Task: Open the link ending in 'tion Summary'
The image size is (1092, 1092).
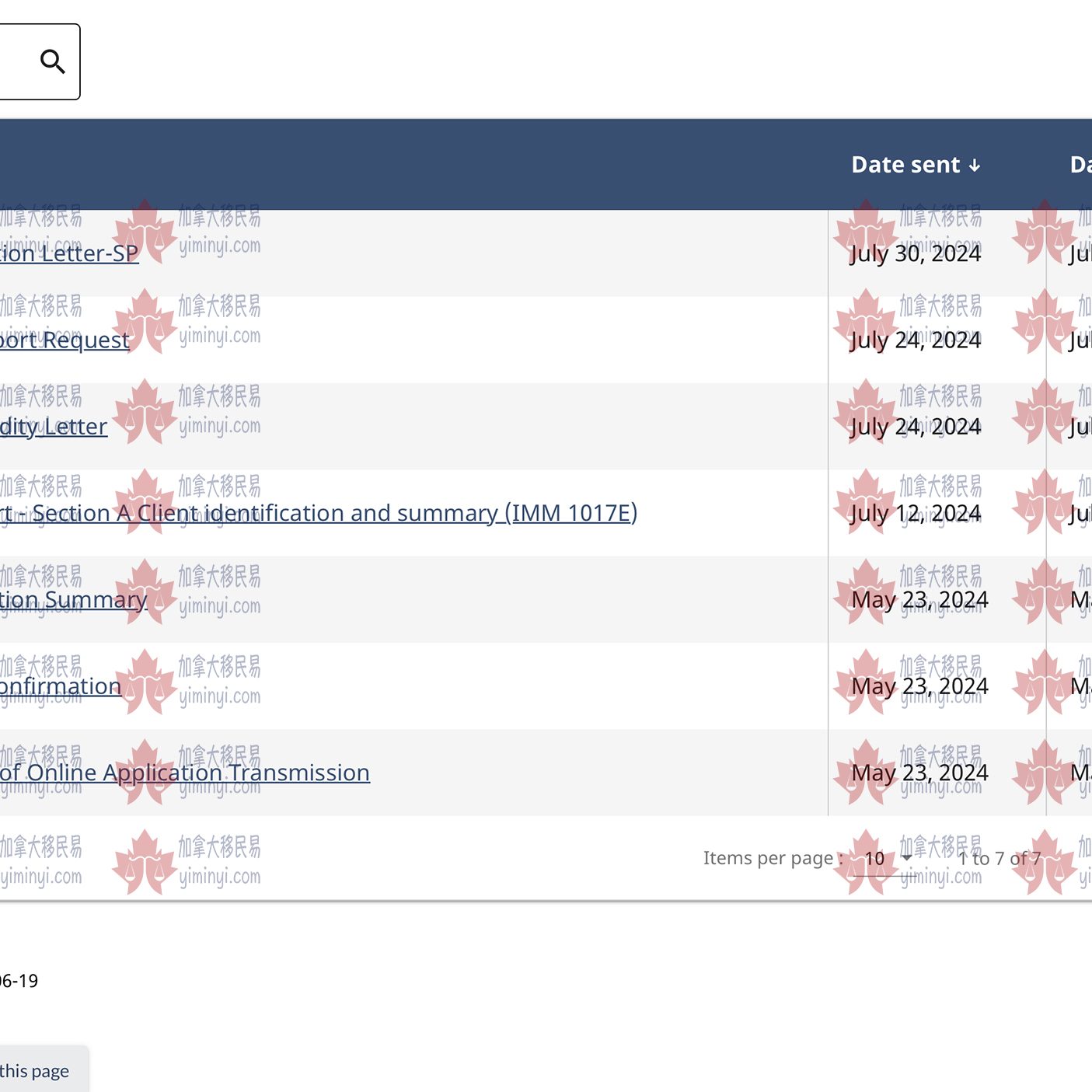Action: pyautogui.click(x=73, y=600)
